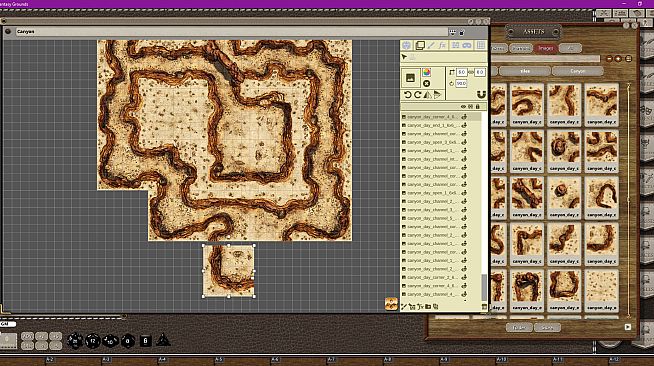
Task: Flip the selected layer vertically
Action: (437, 95)
